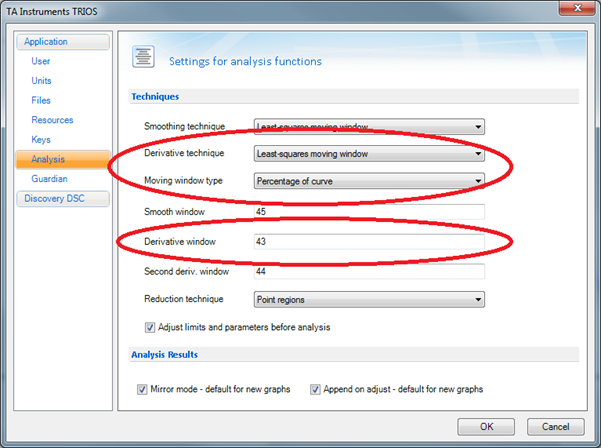Click the Cancel button
The height and width of the screenshot is (448, 601).
coord(555,427)
